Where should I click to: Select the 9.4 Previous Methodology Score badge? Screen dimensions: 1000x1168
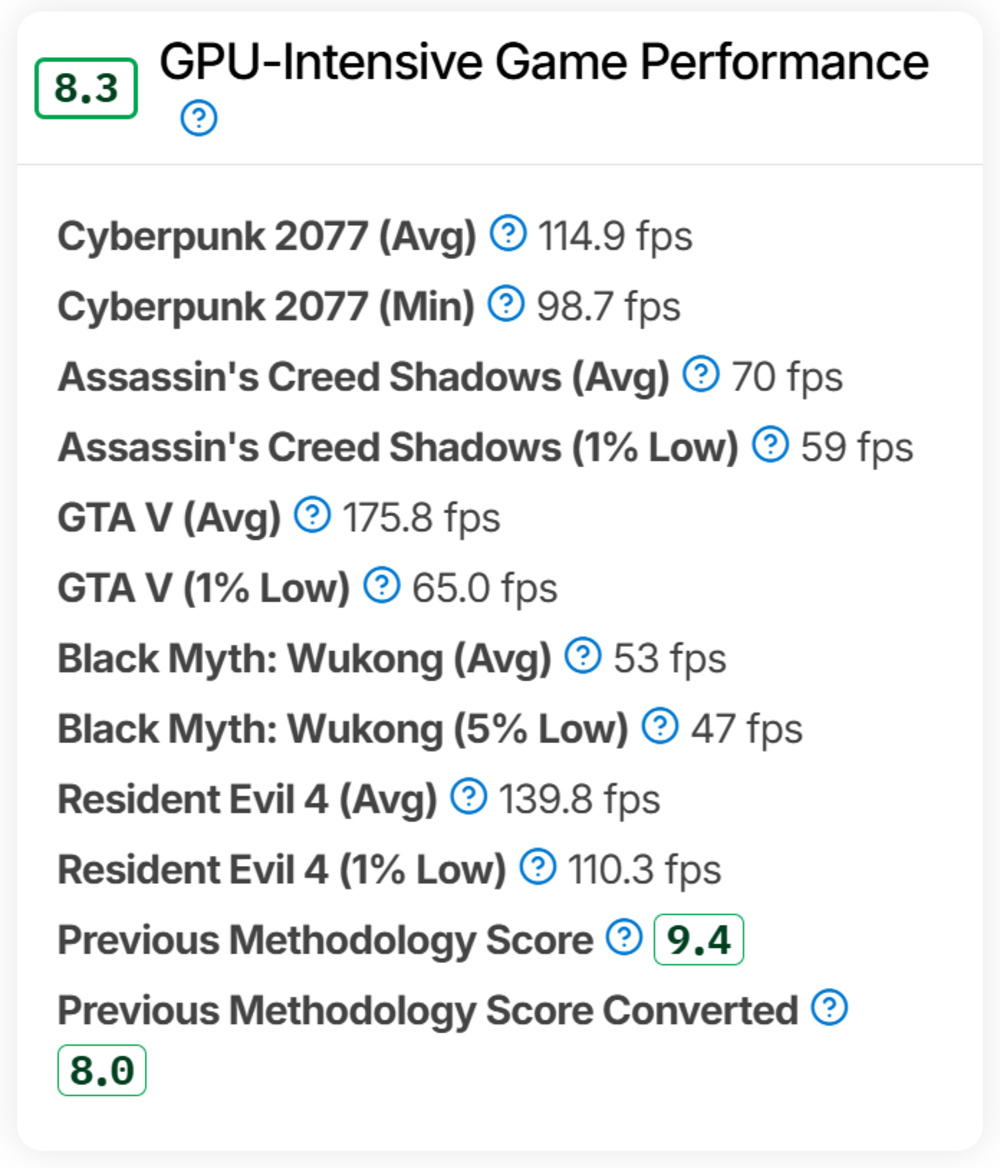699,940
